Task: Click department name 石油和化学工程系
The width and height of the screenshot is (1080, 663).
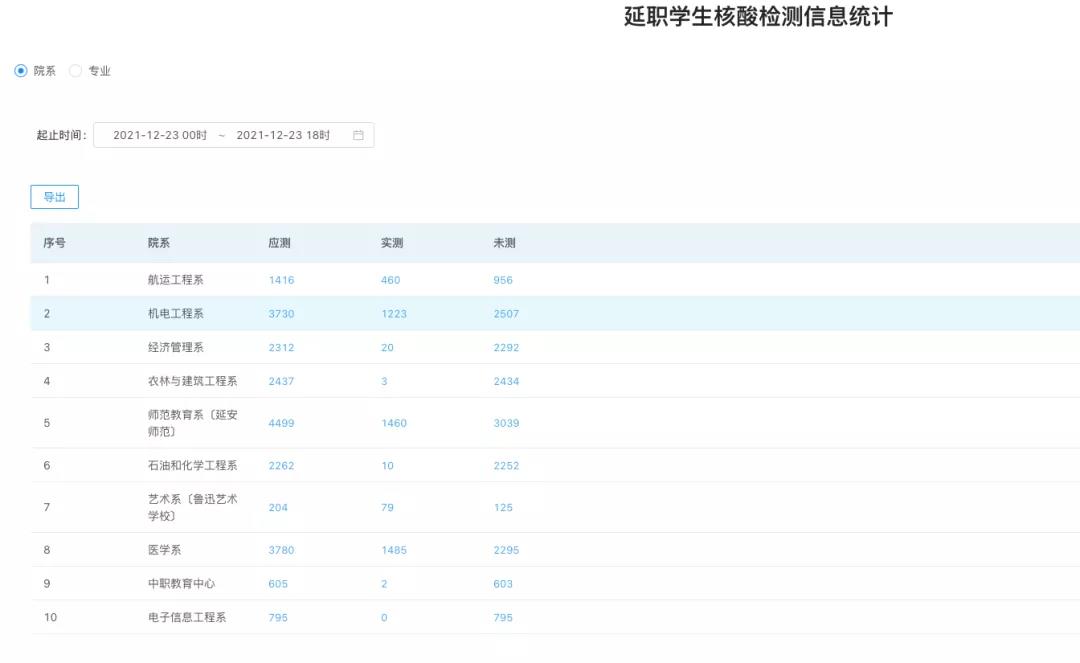Action: point(192,465)
